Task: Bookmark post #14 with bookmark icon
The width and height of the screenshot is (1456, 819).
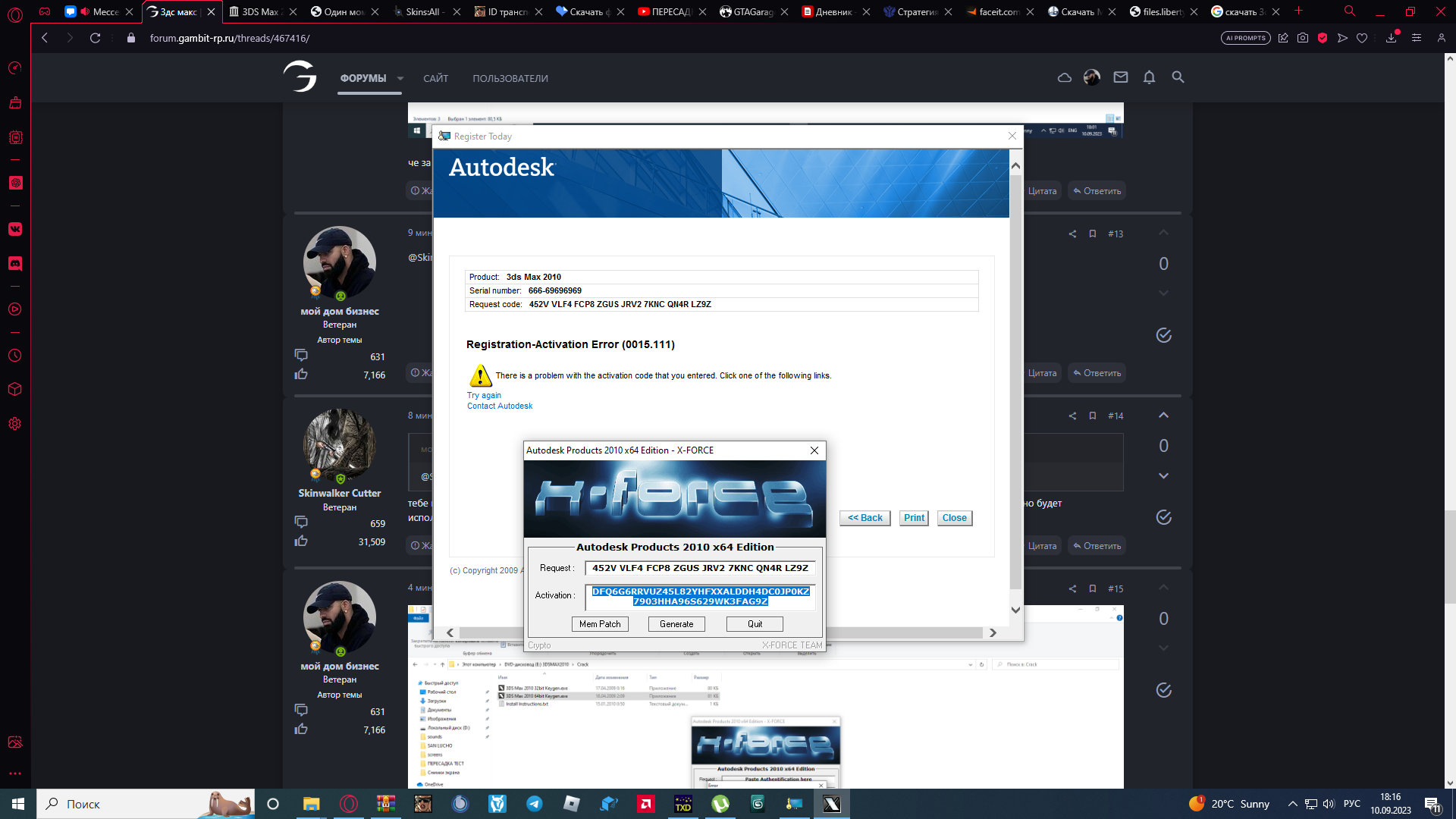Action: tap(1093, 416)
